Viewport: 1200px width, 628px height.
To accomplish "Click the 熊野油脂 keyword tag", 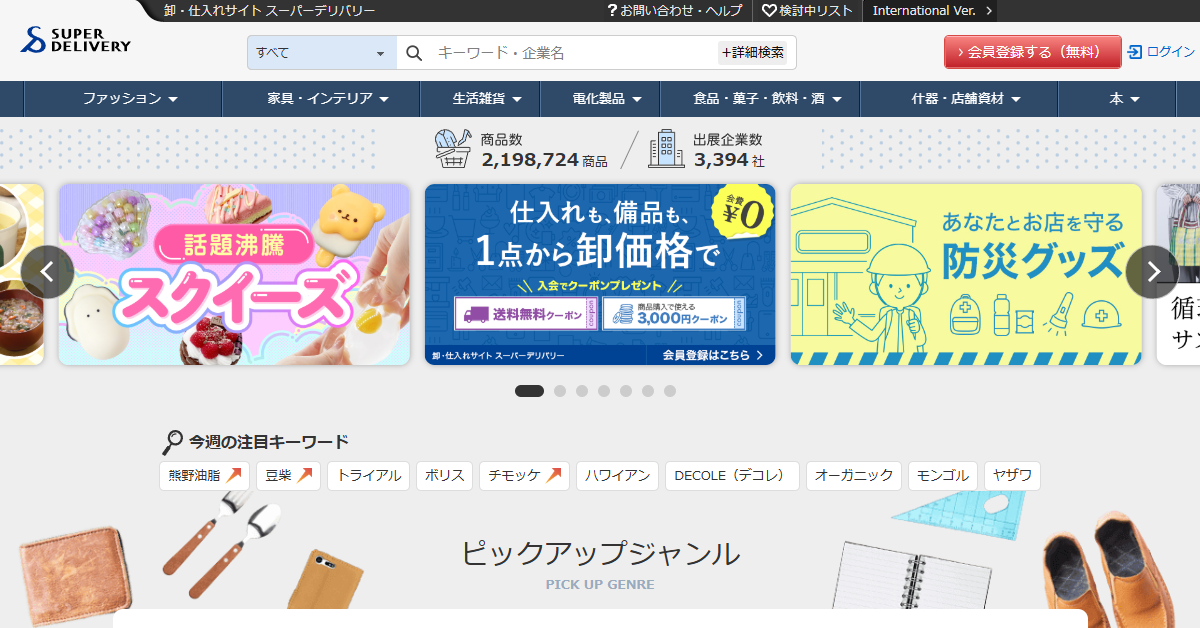I will coord(204,476).
